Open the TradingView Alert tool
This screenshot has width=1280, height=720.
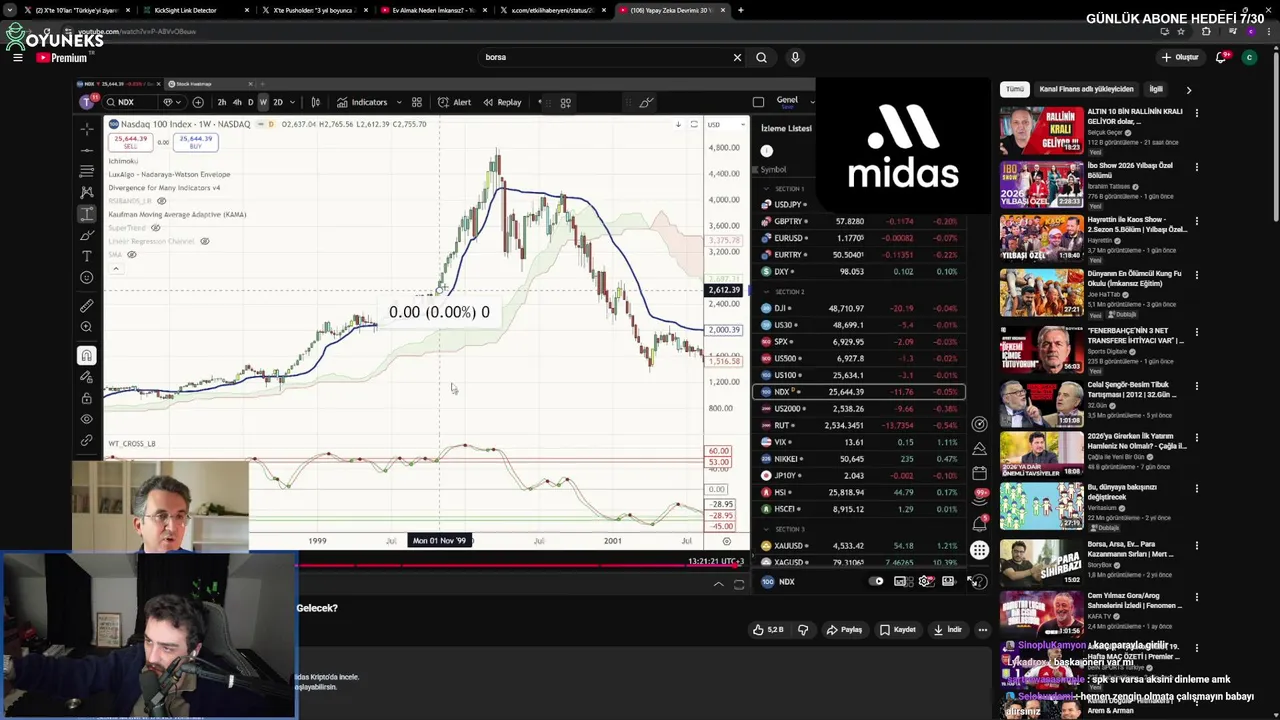pyautogui.click(x=454, y=102)
